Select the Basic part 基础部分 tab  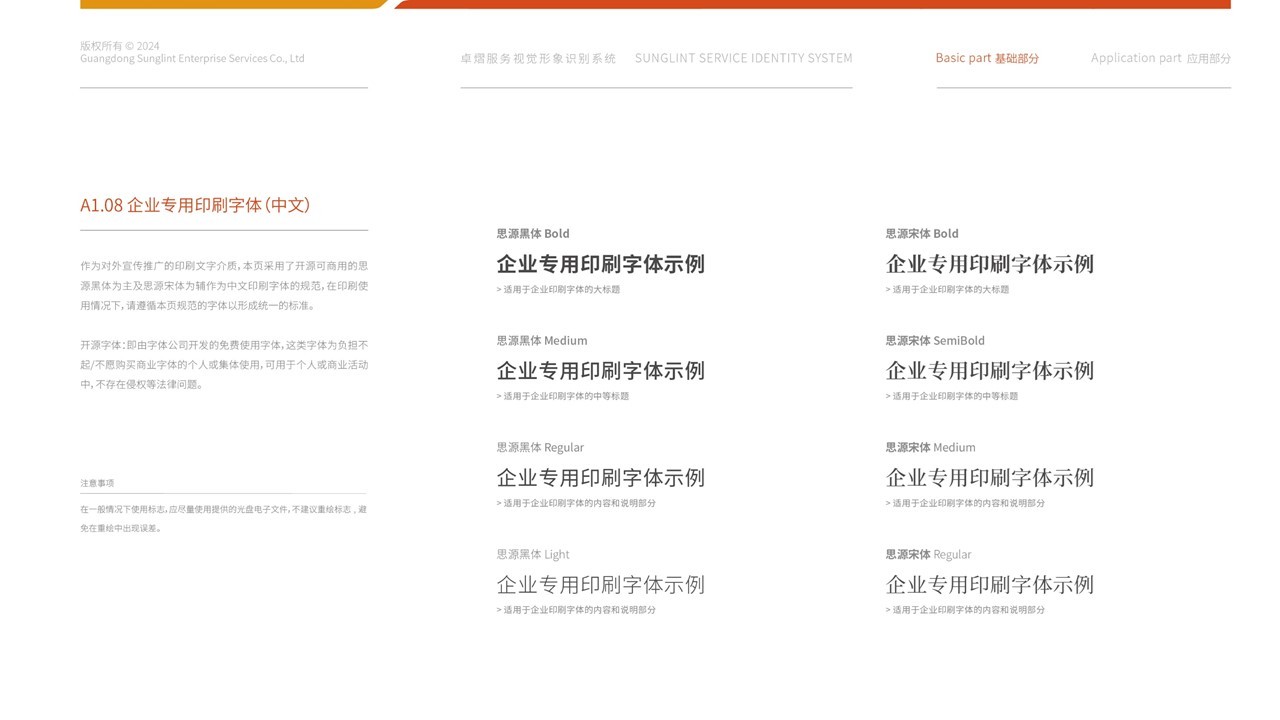coord(986,57)
